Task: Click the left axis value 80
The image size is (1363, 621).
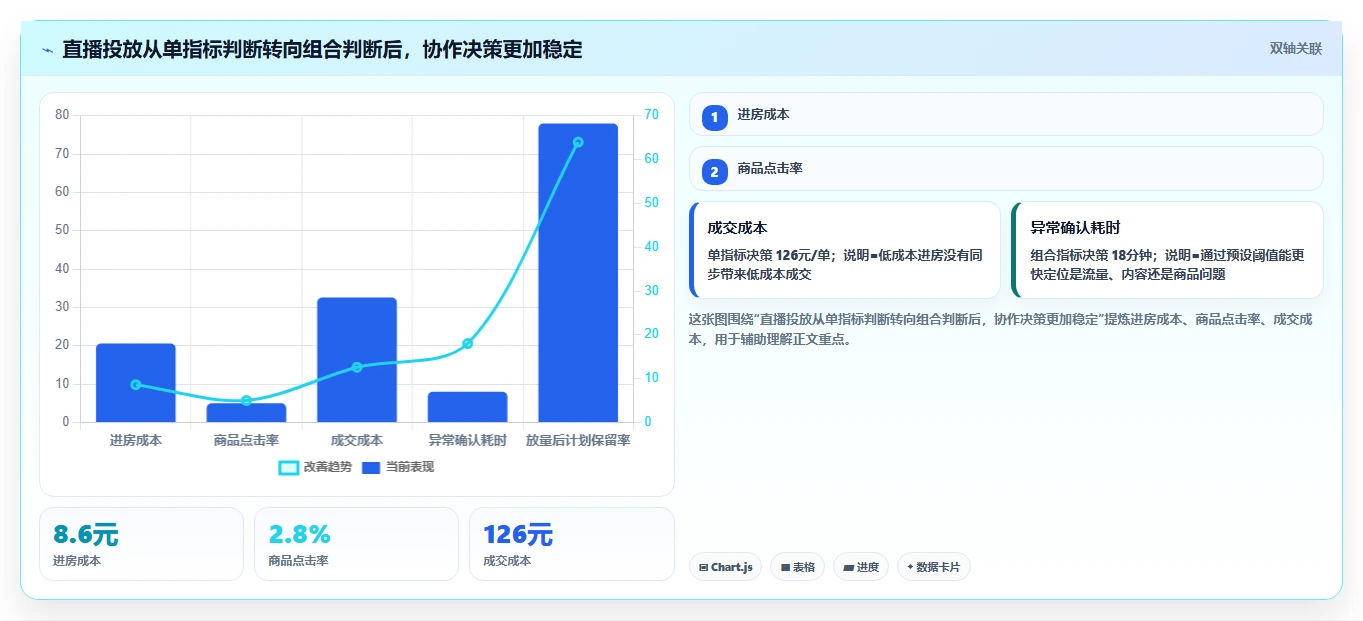Action: pos(62,115)
